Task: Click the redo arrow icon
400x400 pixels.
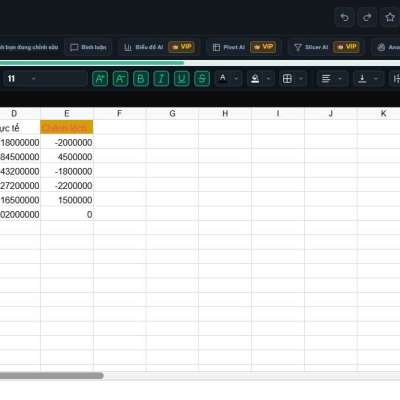Action: [367, 17]
